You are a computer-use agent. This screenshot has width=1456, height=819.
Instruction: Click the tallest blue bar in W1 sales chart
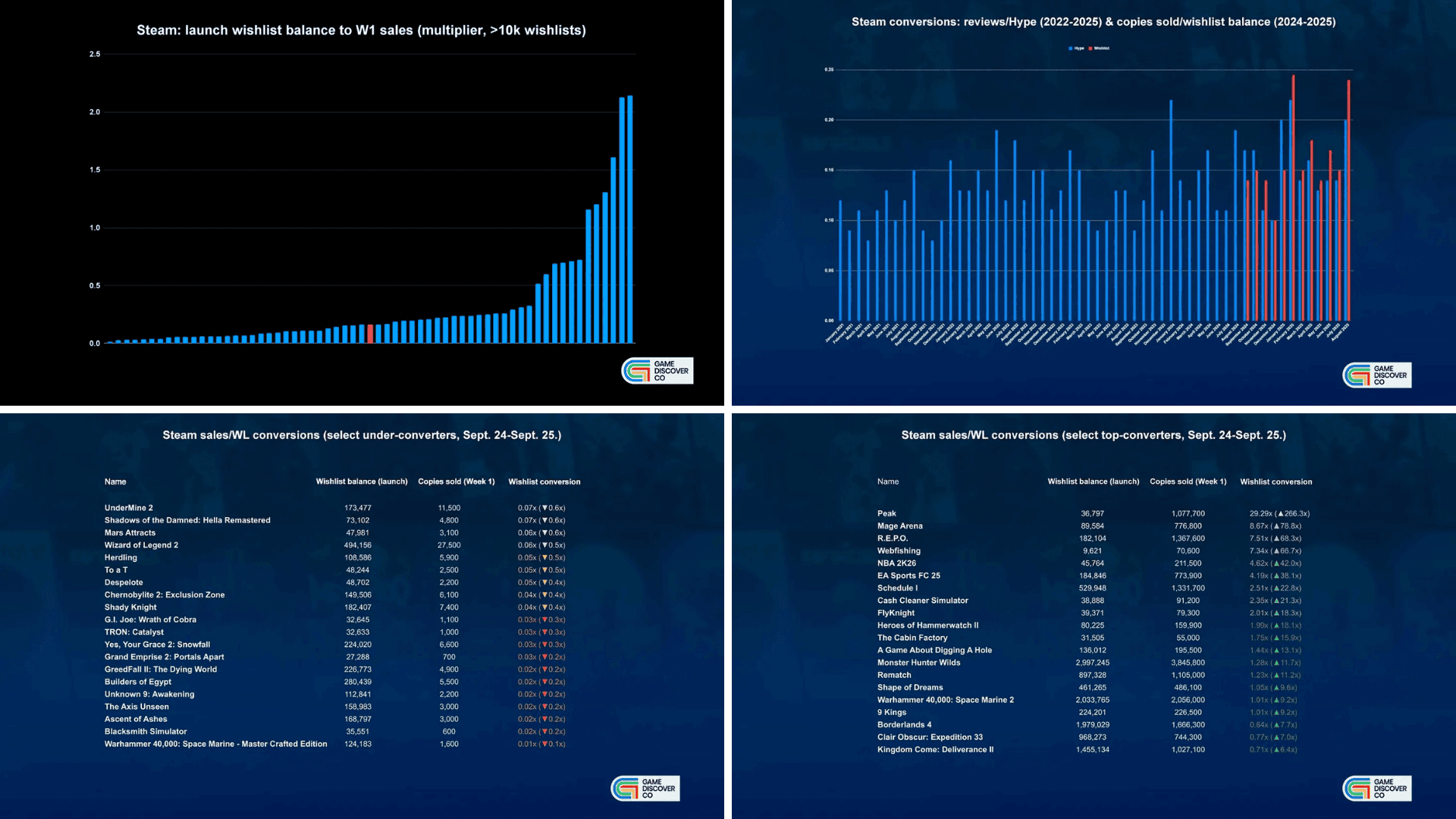click(x=630, y=220)
